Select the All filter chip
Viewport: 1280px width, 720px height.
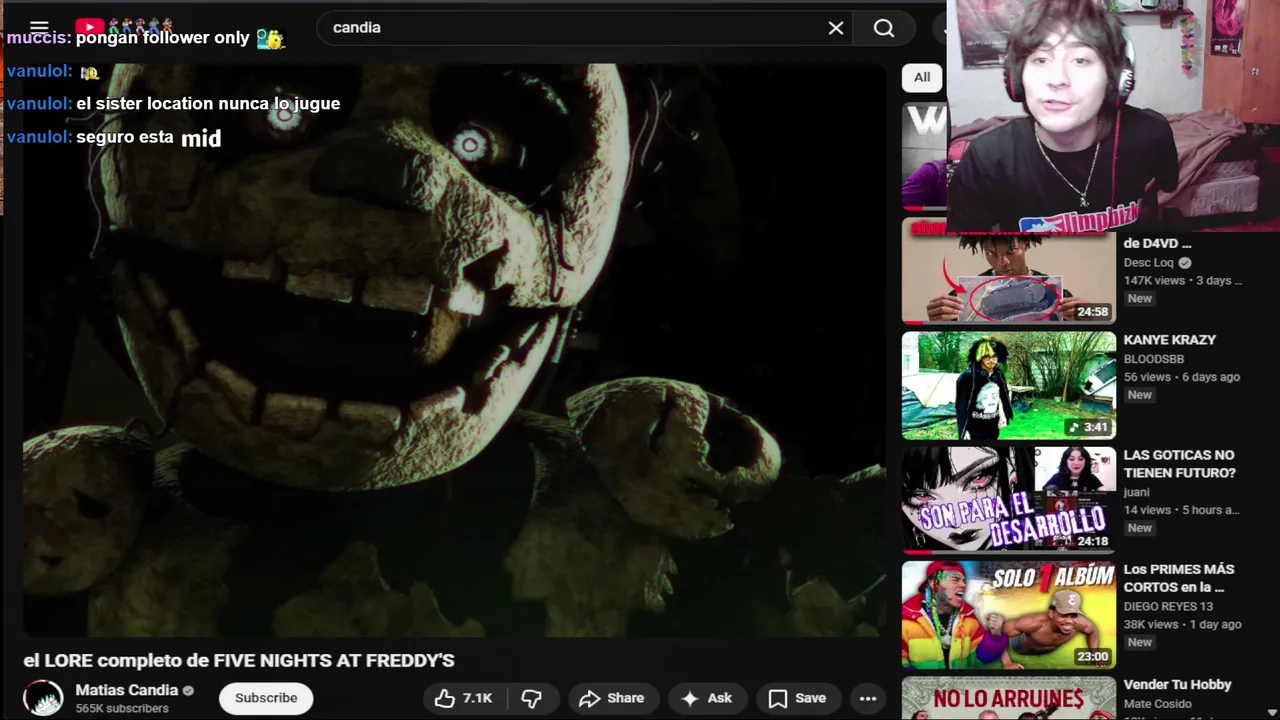pos(922,77)
